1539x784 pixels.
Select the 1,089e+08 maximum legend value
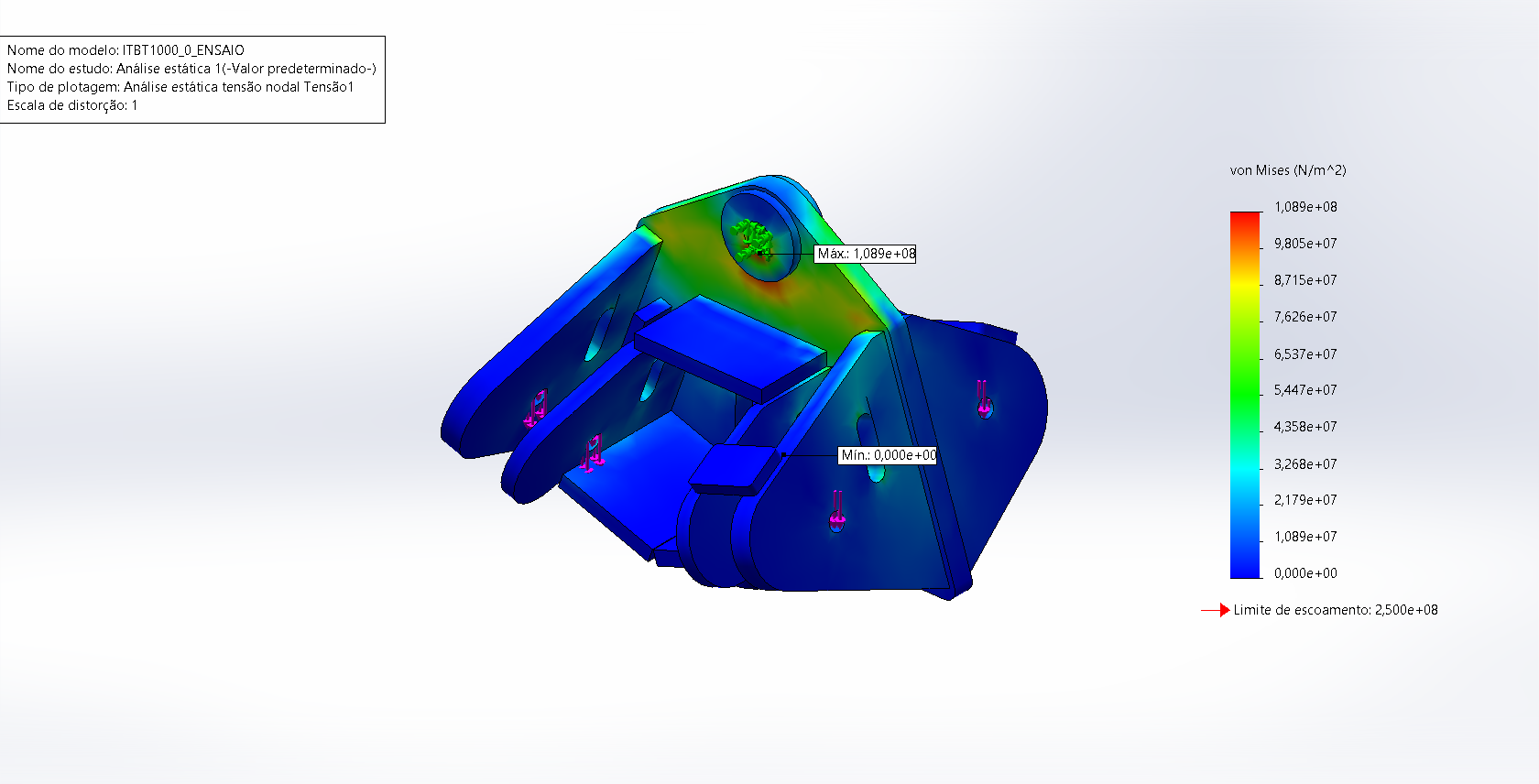click(x=1304, y=207)
